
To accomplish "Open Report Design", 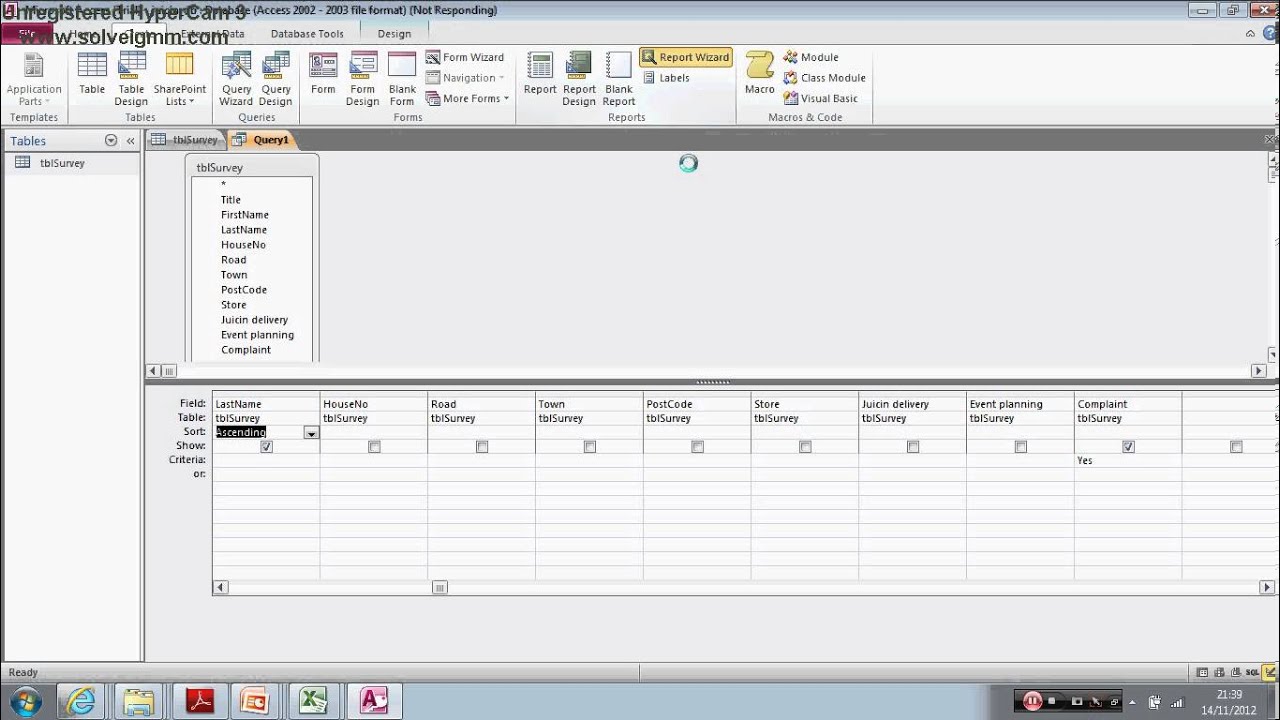I will point(579,80).
